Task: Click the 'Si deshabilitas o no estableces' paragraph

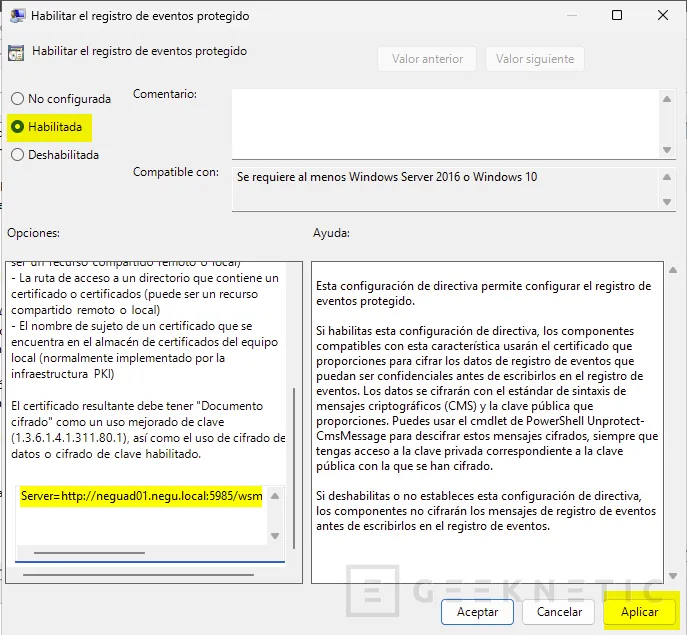Action: click(486, 511)
